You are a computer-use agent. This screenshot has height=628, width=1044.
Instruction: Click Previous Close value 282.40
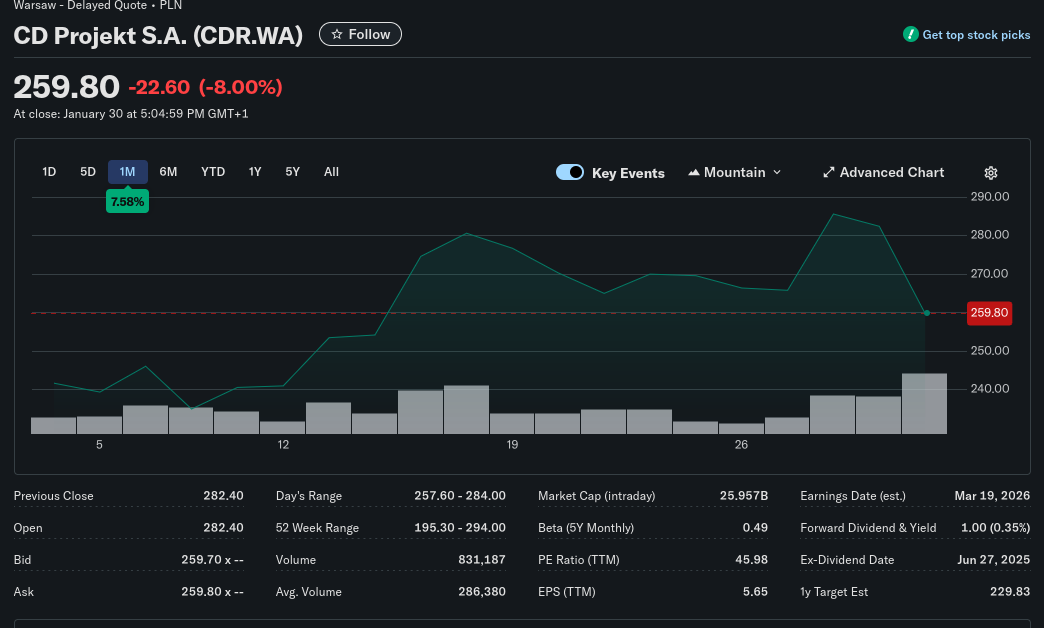(223, 495)
